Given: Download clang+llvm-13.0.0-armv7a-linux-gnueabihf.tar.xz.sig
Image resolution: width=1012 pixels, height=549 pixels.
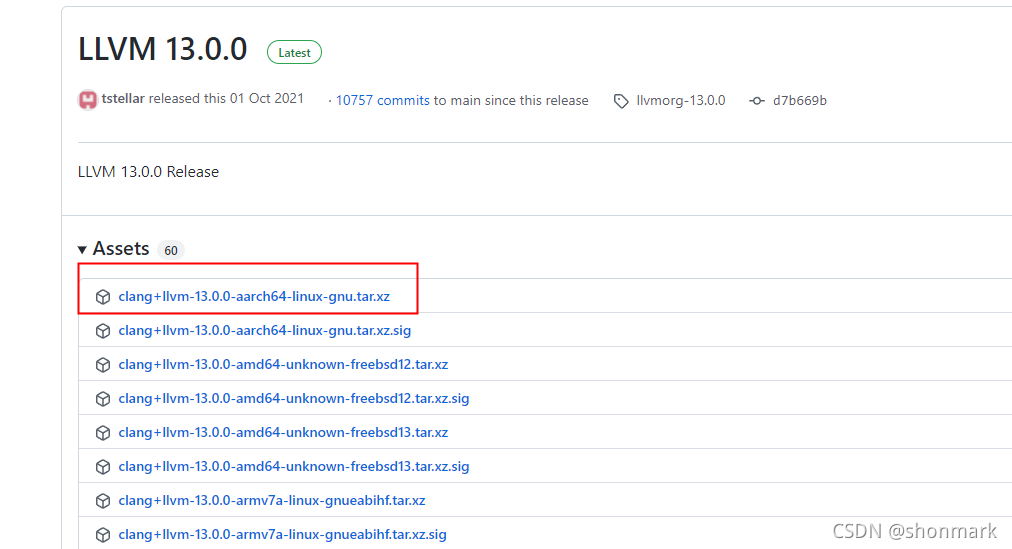Looking at the screenshot, I should (282, 535).
